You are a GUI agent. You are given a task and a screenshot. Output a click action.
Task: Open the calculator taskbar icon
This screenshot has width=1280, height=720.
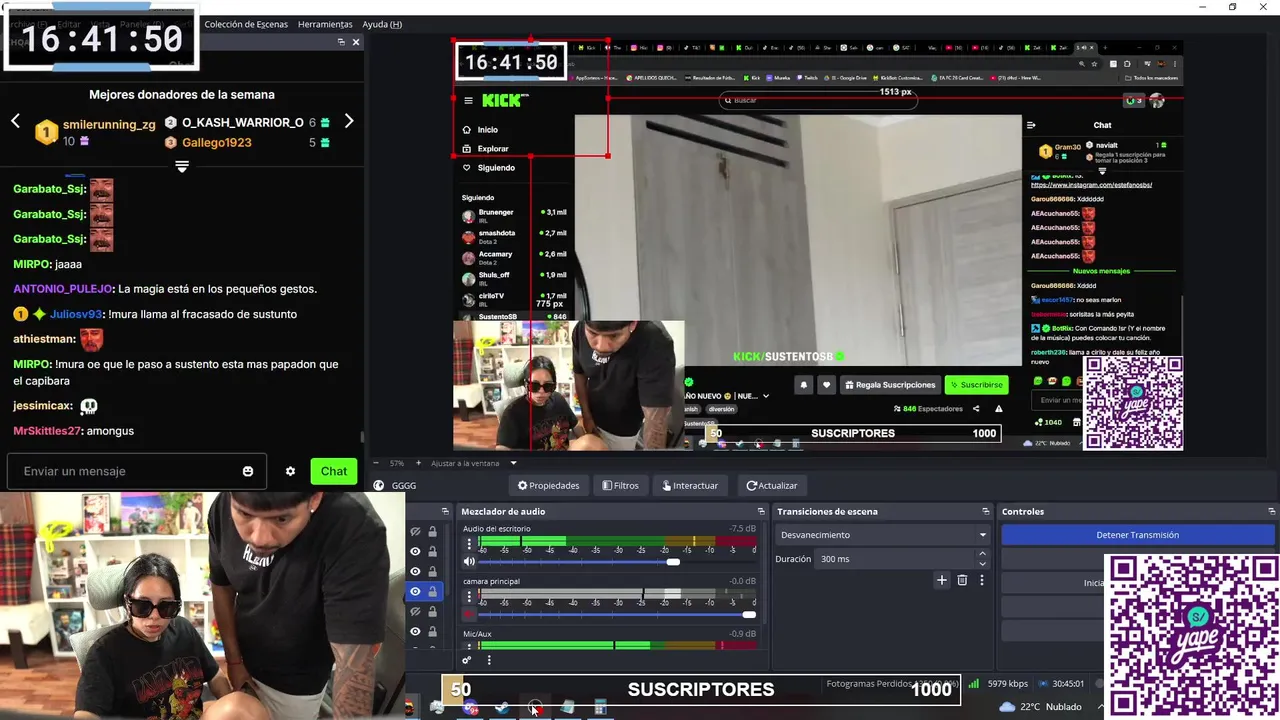pos(600,708)
